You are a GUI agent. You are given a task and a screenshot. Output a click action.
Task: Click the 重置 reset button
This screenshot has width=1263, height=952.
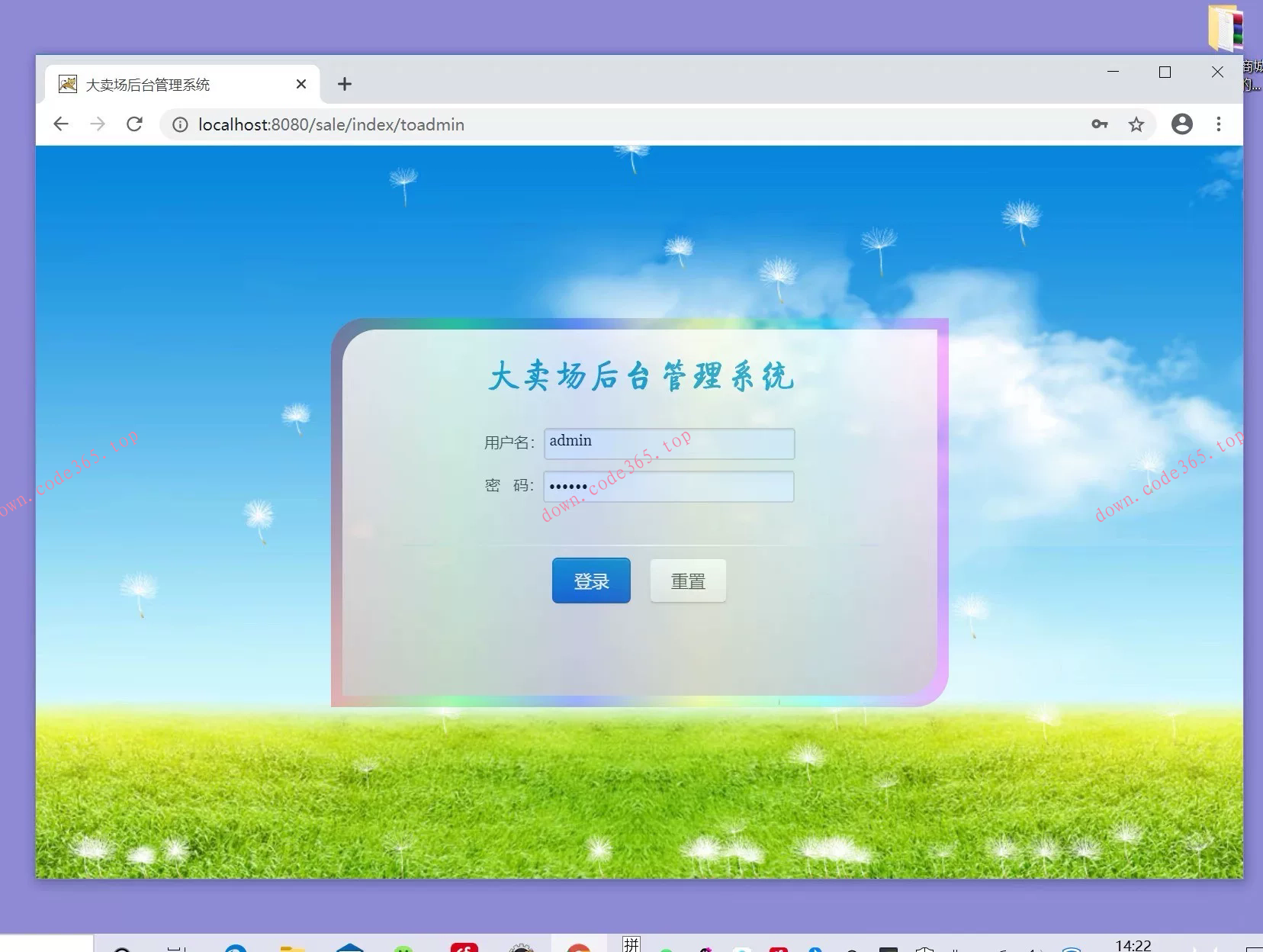click(686, 581)
